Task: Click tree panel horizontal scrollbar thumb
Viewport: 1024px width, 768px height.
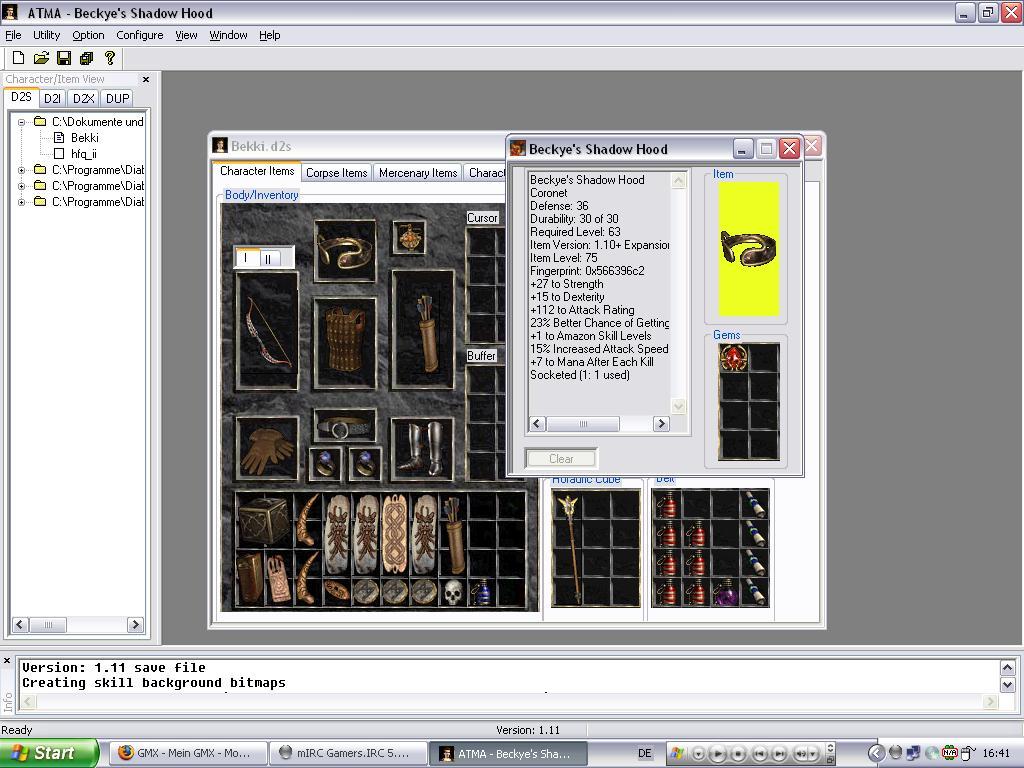Action: (48, 625)
